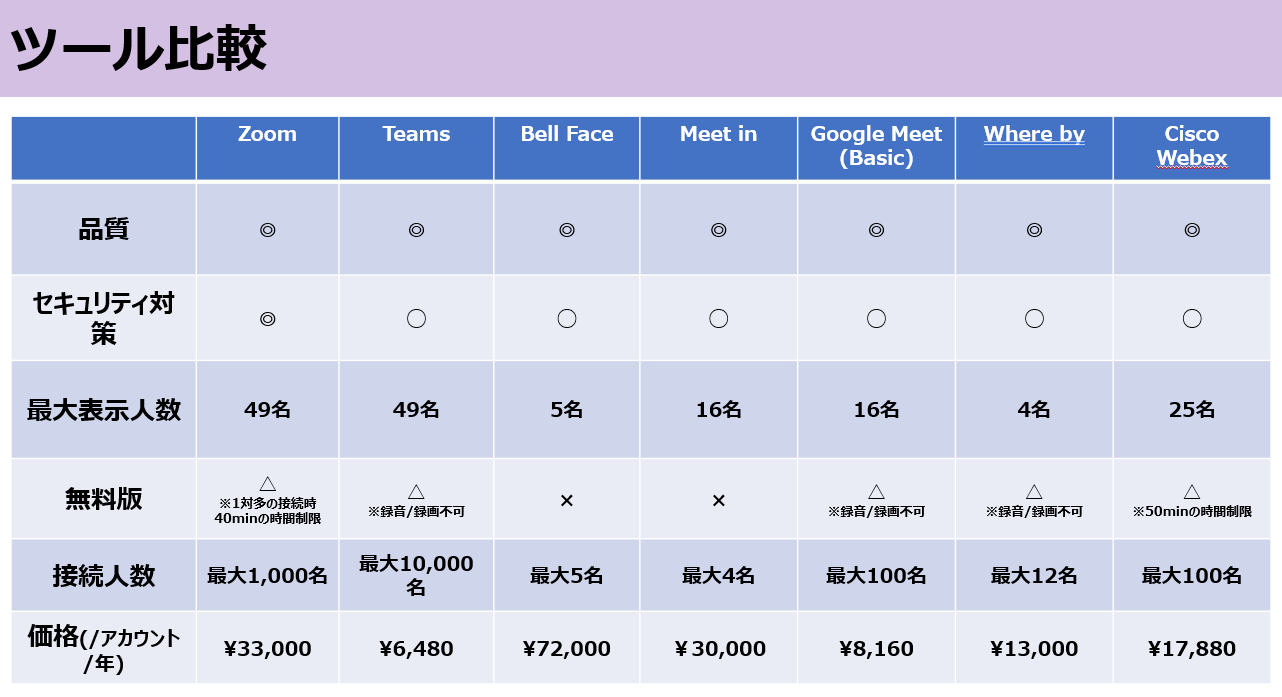Image resolution: width=1282 pixels, height=697 pixels.
Task: Click the 最大10,000名 cell
Action: 416,575
